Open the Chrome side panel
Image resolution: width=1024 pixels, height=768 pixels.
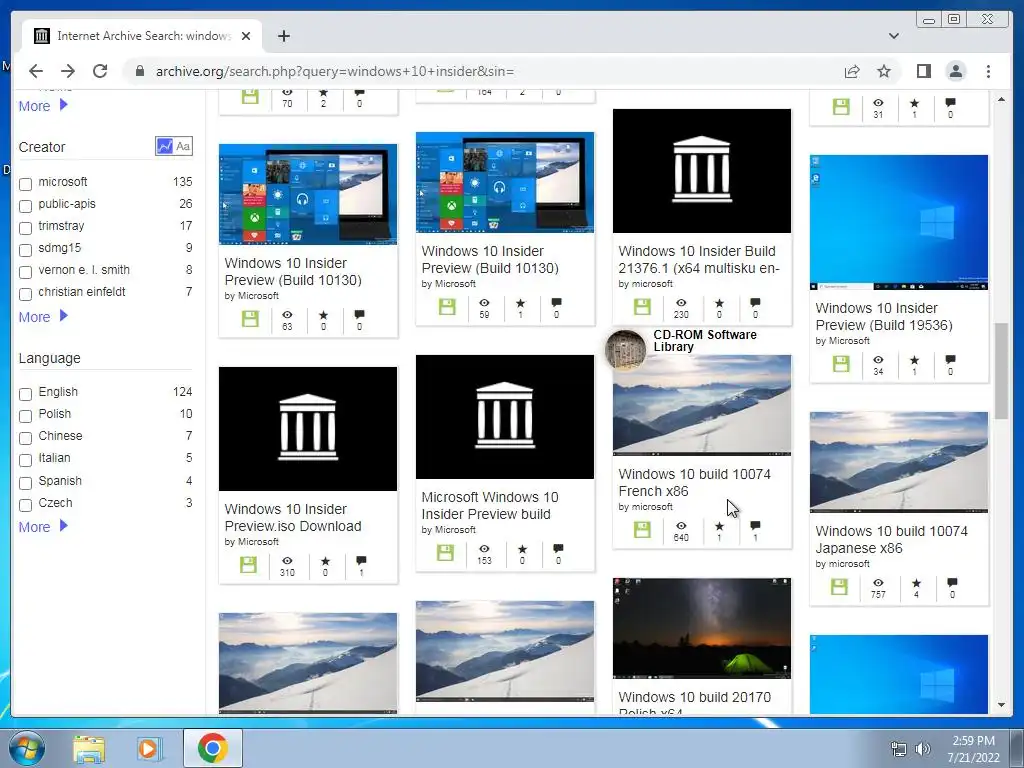pos(923,71)
